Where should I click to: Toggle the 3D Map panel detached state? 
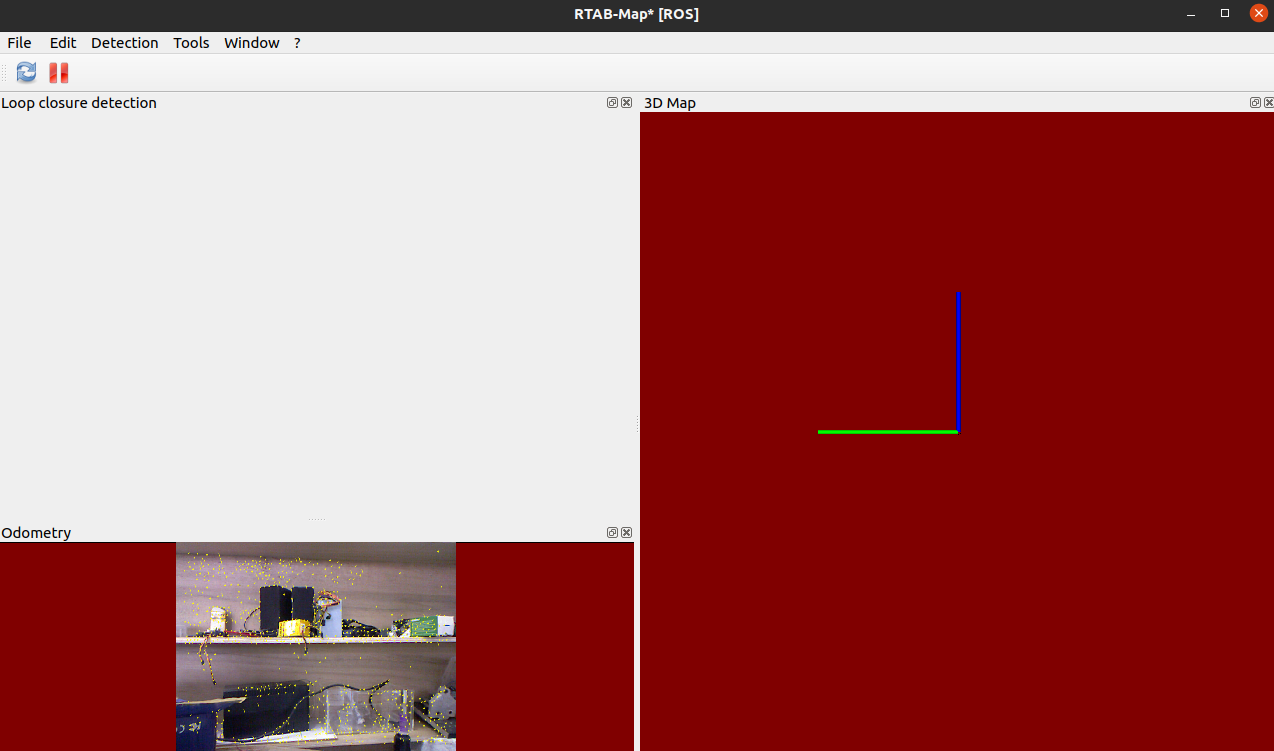(1254, 102)
